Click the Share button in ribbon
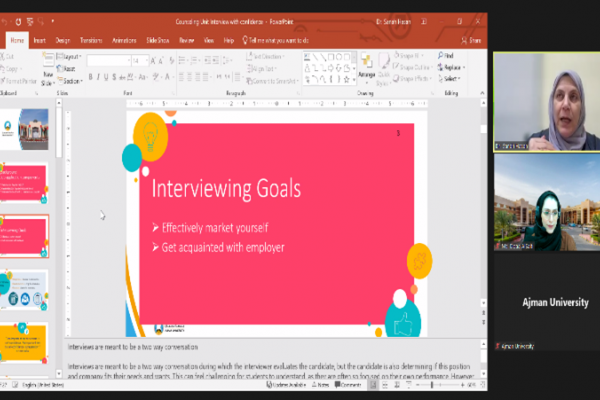Screen dimensions: 600x400 [x=473, y=40]
